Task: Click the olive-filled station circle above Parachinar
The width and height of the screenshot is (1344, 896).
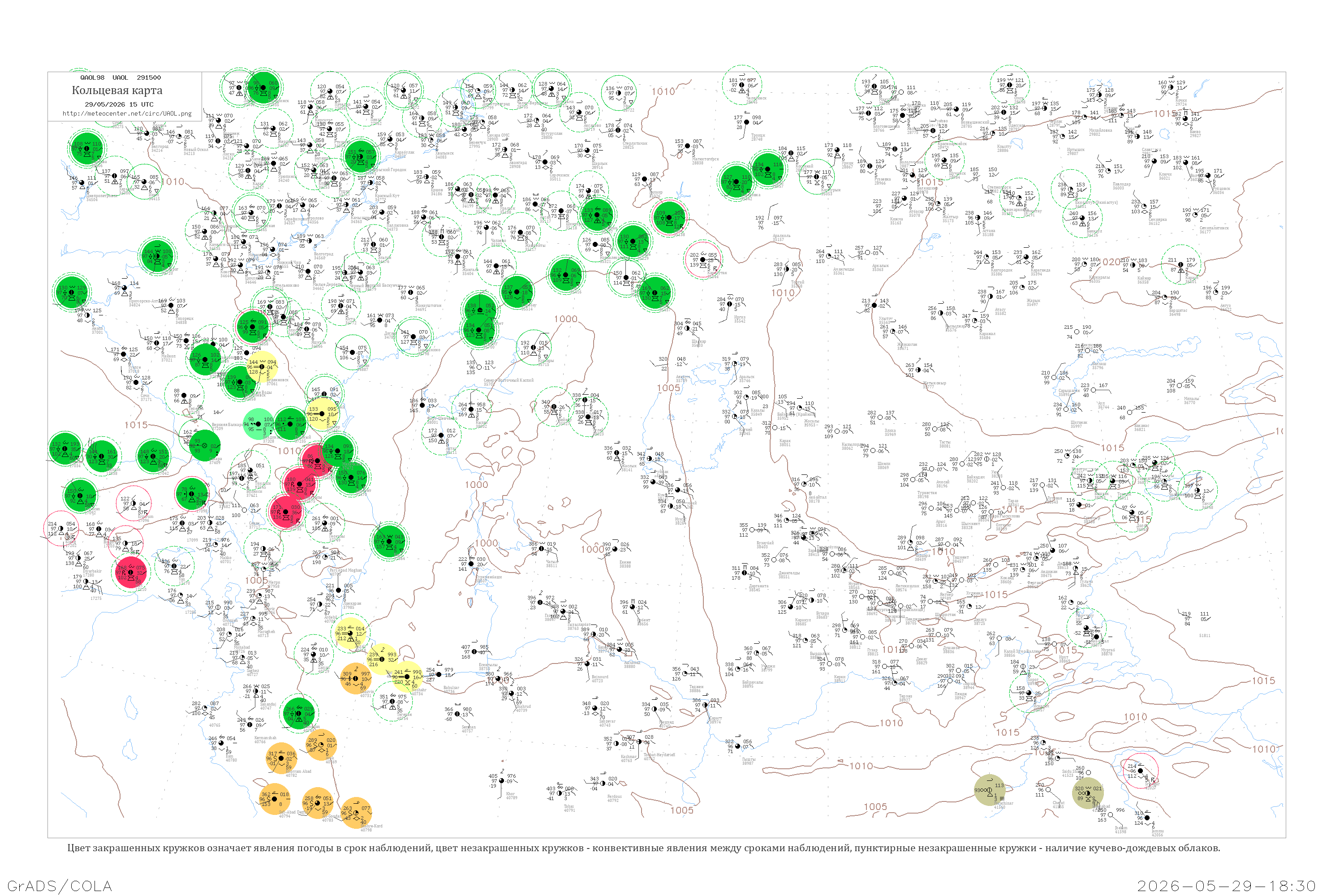Action: tap(989, 790)
